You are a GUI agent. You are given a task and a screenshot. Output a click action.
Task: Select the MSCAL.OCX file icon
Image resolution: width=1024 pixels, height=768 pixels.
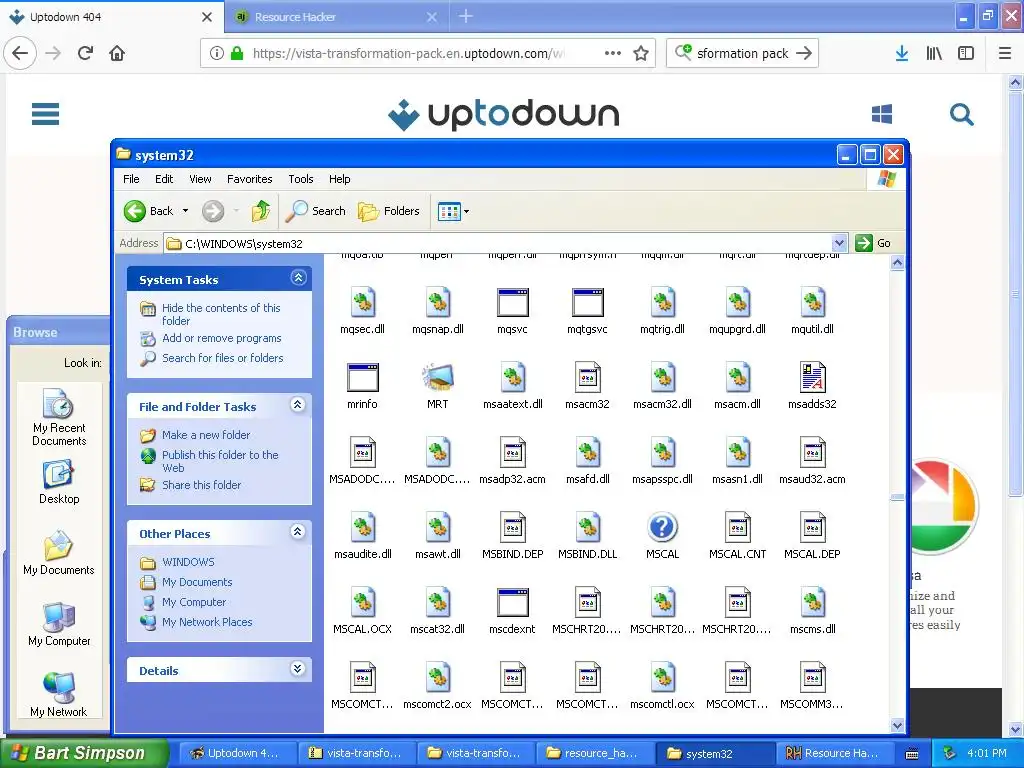click(x=362, y=603)
